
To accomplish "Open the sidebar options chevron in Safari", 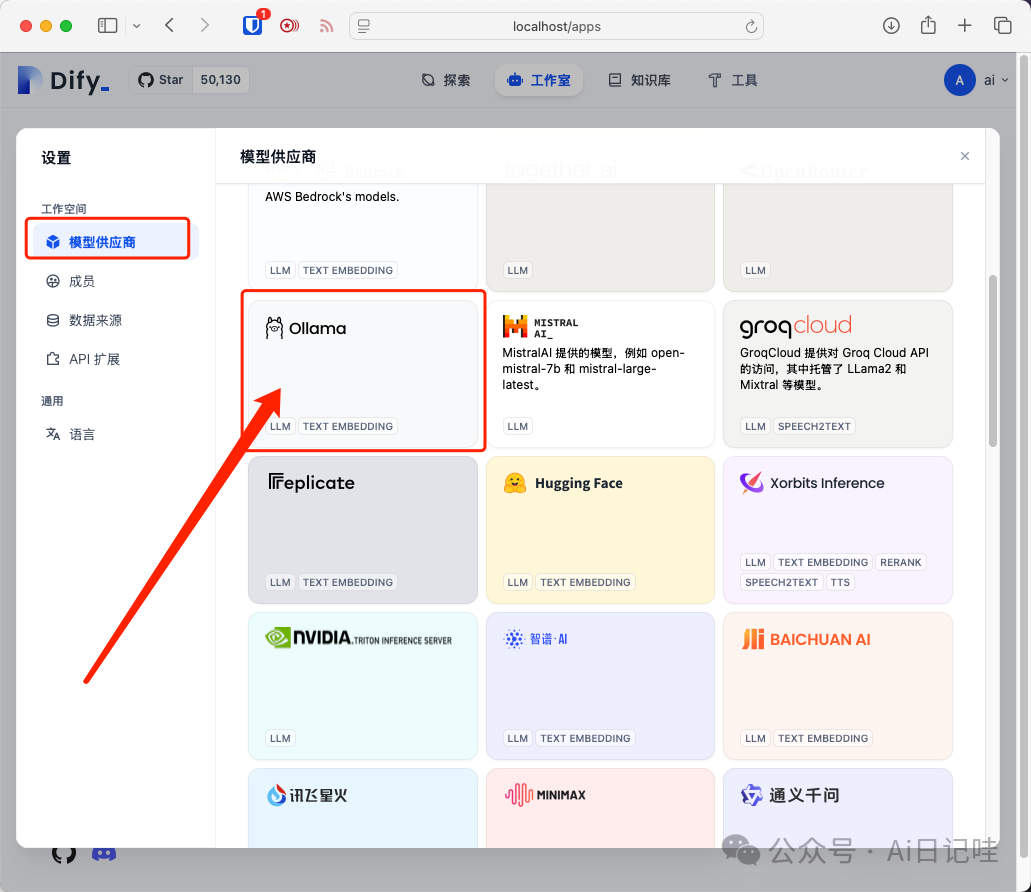I will point(136,25).
